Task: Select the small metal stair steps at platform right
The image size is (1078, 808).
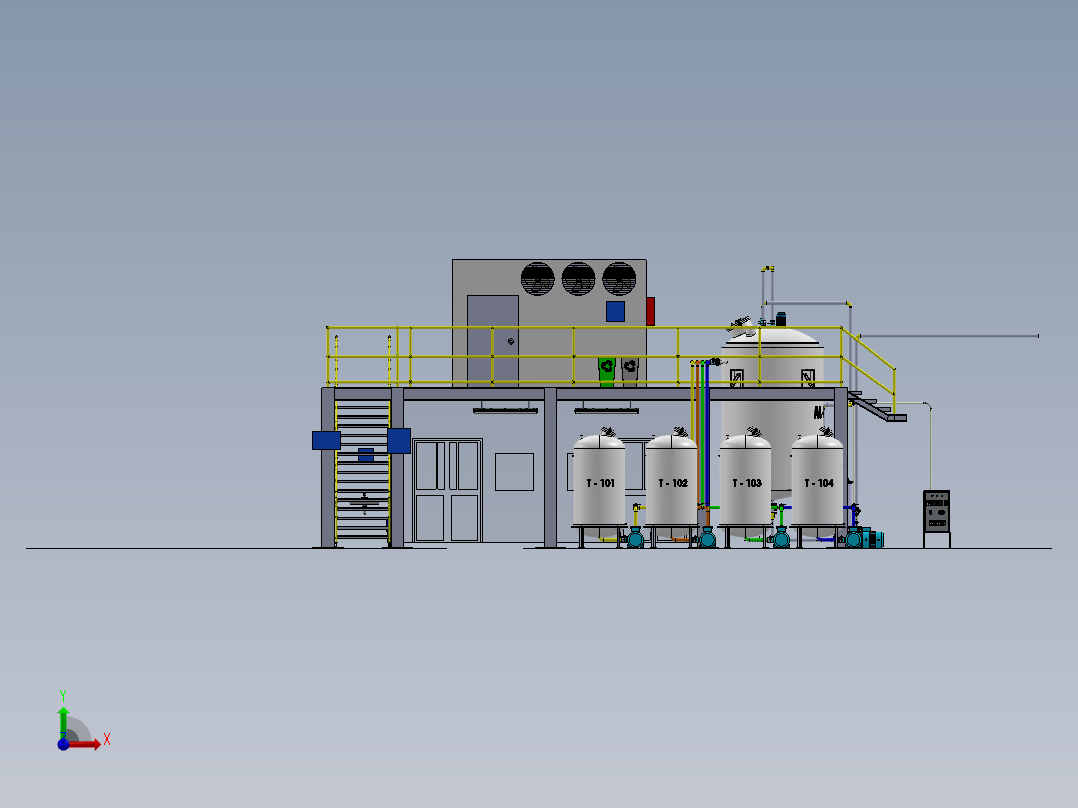Action: click(877, 406)
